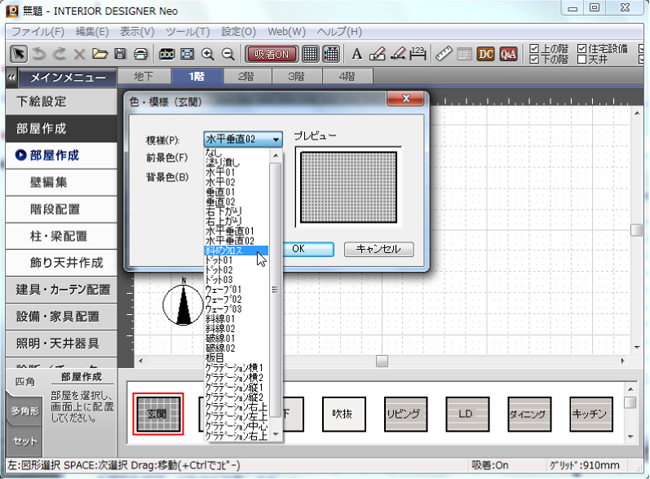Screen dimensions: 650x479
Task: Select the text A tool
Action: click(x=357, y=53)
